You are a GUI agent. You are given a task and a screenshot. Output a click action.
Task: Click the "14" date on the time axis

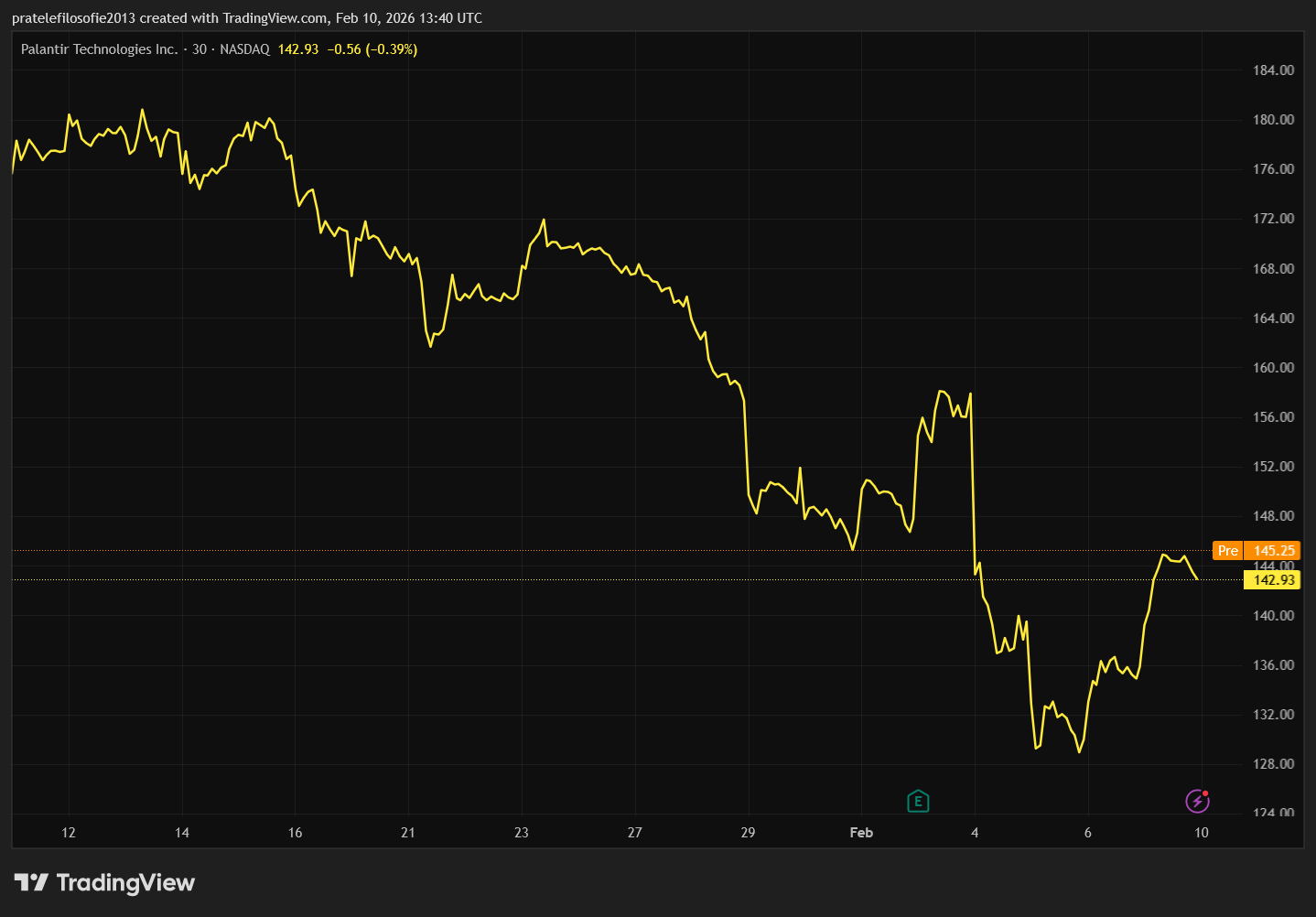[x=182, y=833]
